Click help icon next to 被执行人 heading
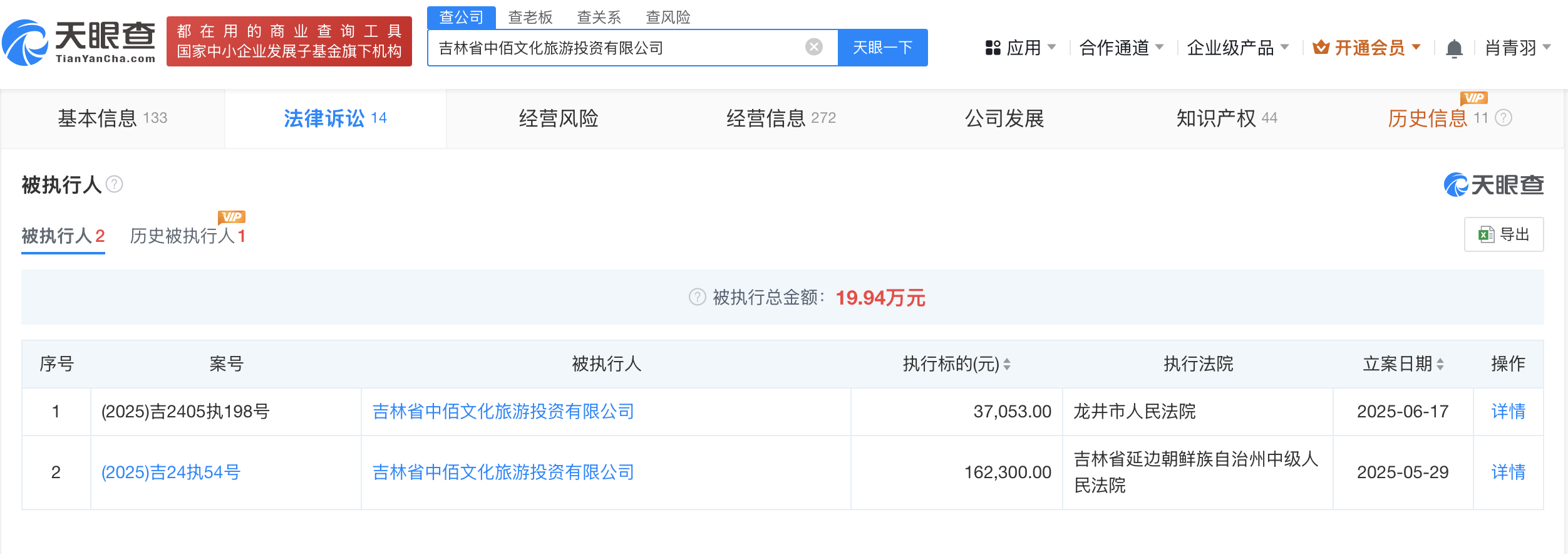This screenshot has height=554, width=1568. pyautogui.click(x=115, y=184)
